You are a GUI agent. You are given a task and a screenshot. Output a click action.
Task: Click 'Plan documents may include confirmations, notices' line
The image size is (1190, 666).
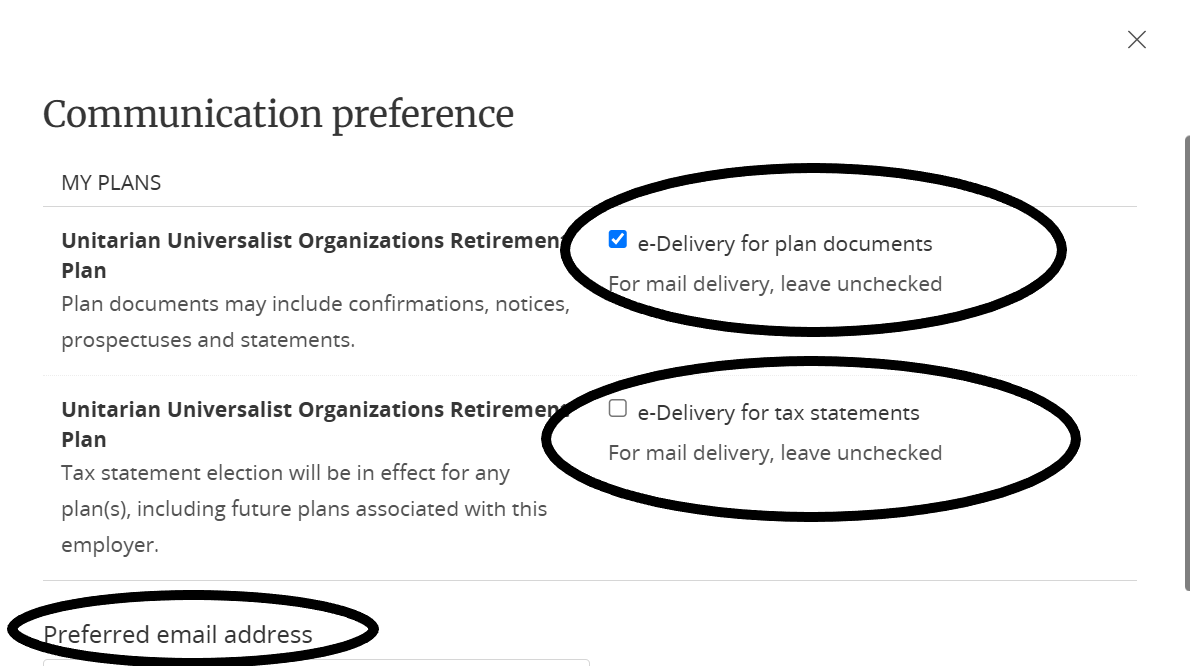pos(315,304)
